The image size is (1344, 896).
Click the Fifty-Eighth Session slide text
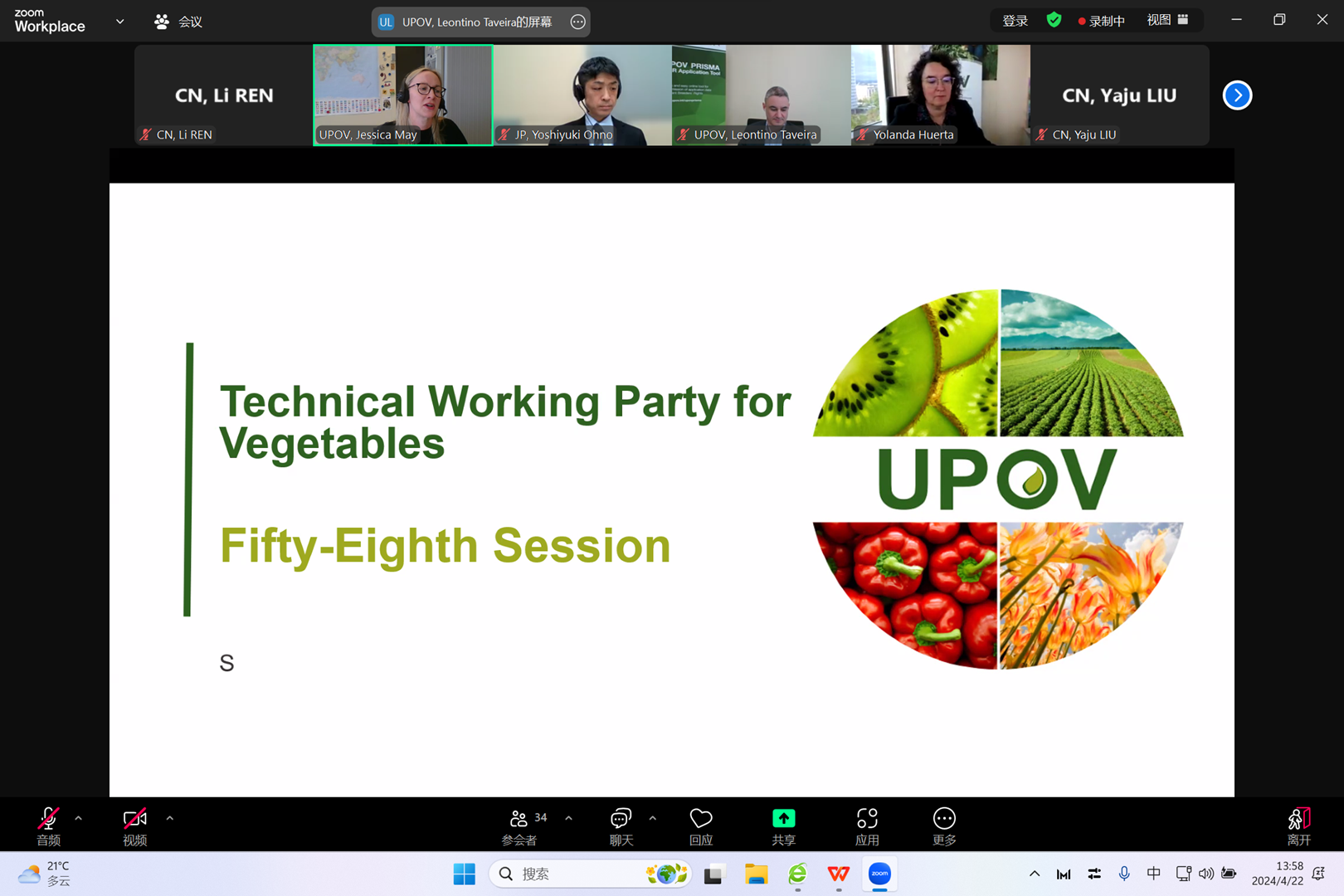pos(445,546)
